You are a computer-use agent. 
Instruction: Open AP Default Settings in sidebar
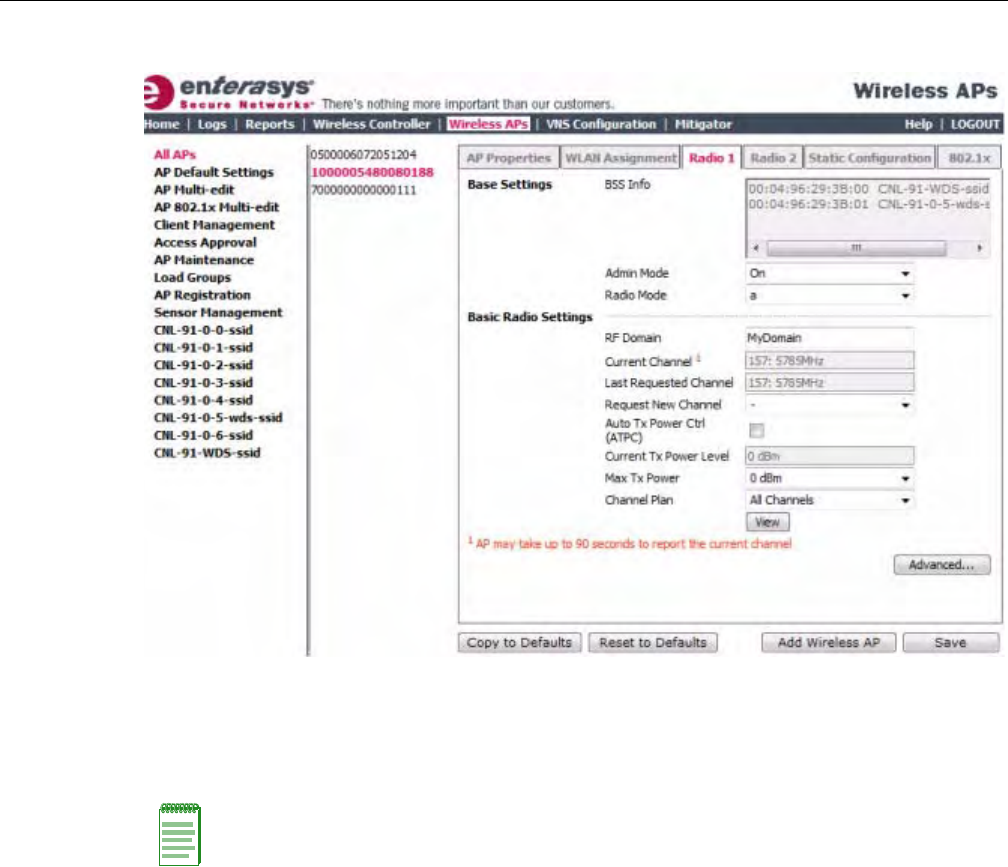(x=213, y=172)
